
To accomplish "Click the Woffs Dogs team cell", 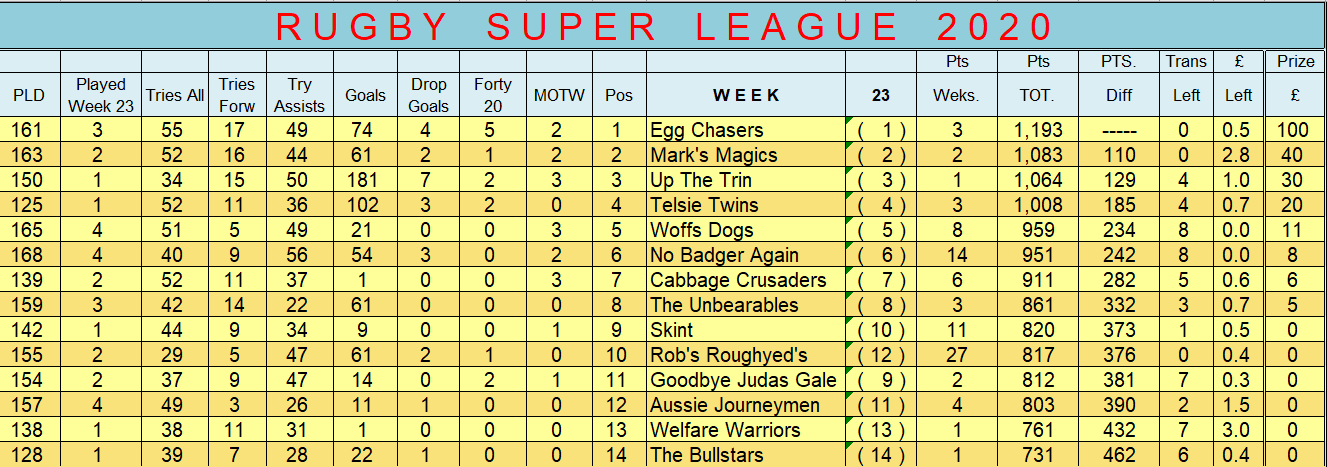I will point(746,230).
